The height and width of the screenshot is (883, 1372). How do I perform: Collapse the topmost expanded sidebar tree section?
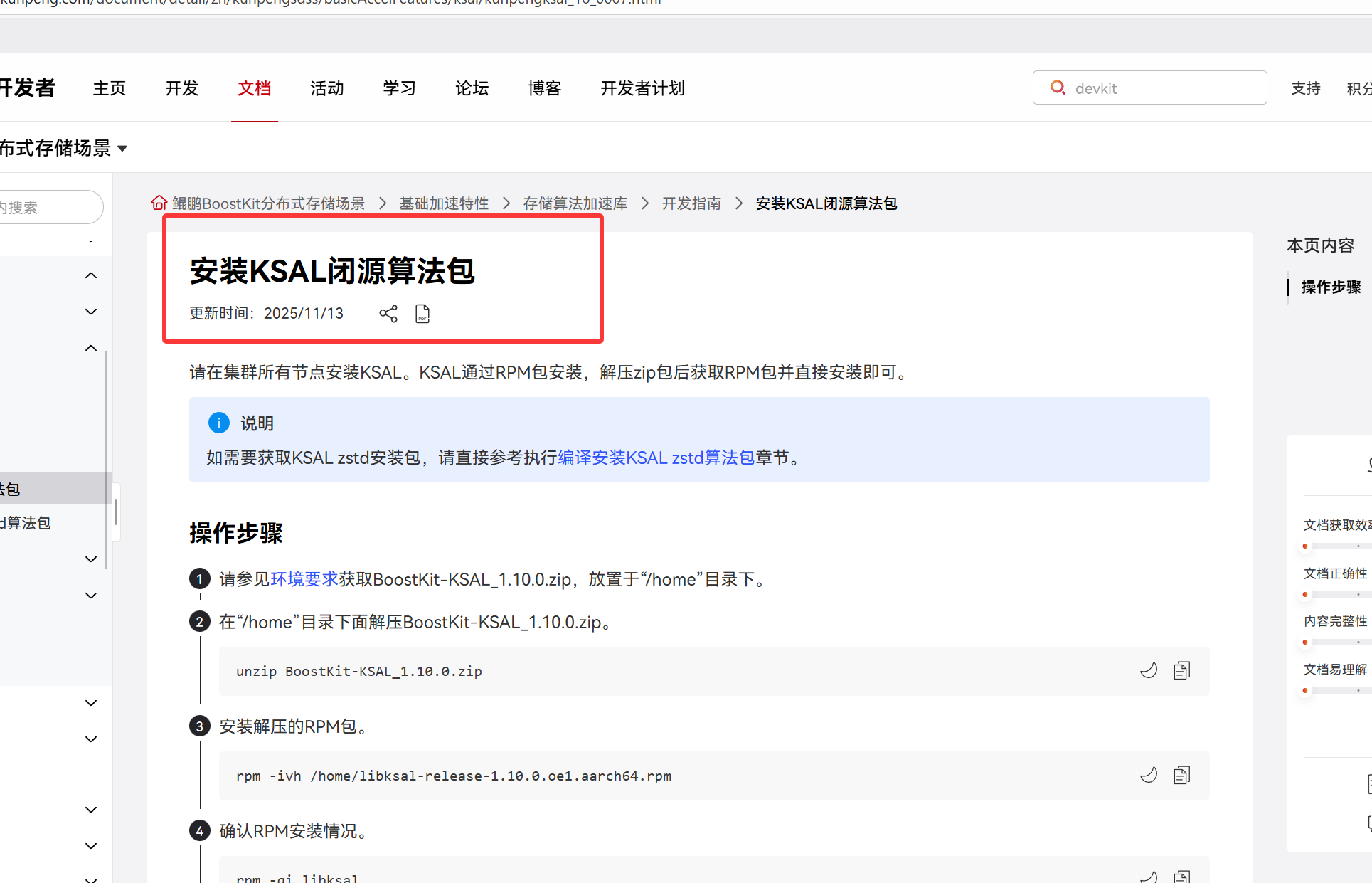pyautogui.click(x=91, y=275)
